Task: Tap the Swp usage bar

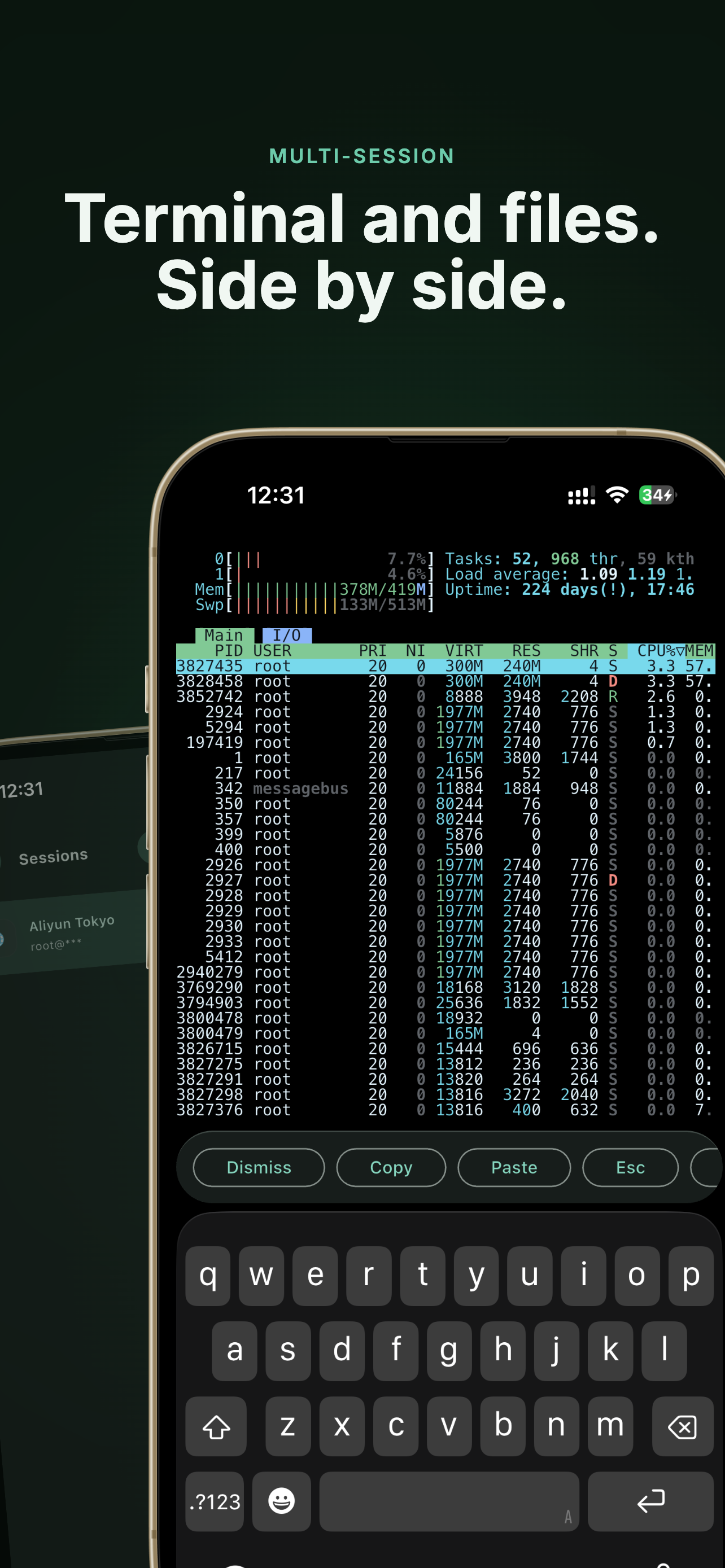Action: click(x=314, y=605)
